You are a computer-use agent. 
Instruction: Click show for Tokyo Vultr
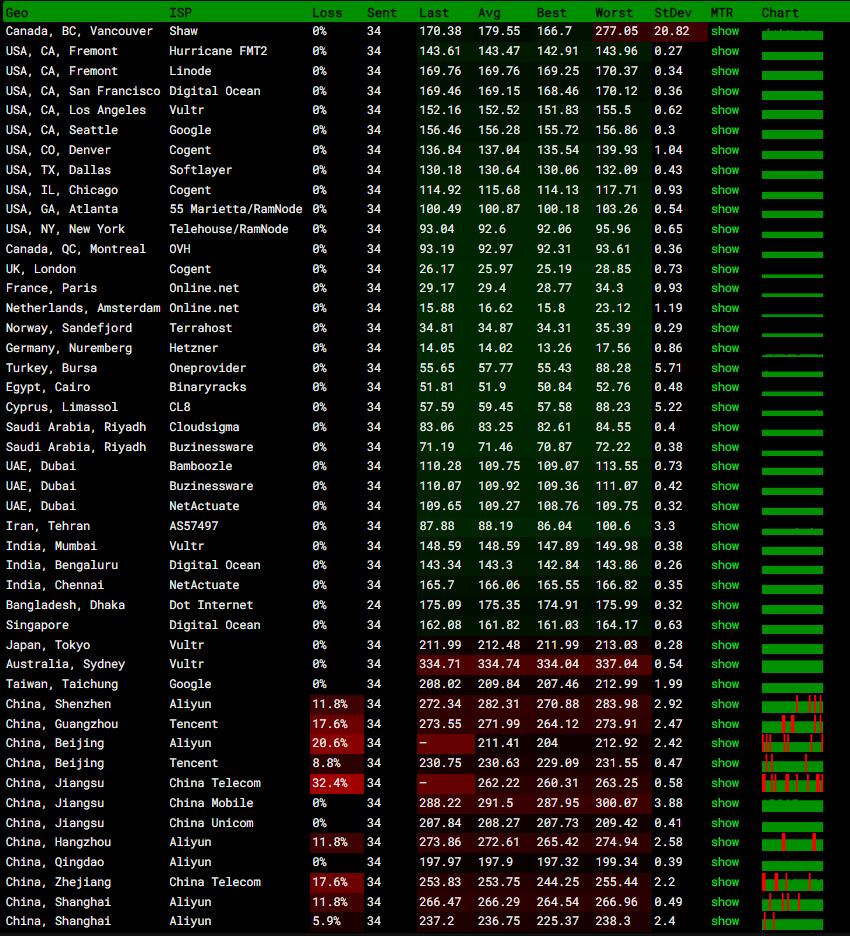point(725,645)
